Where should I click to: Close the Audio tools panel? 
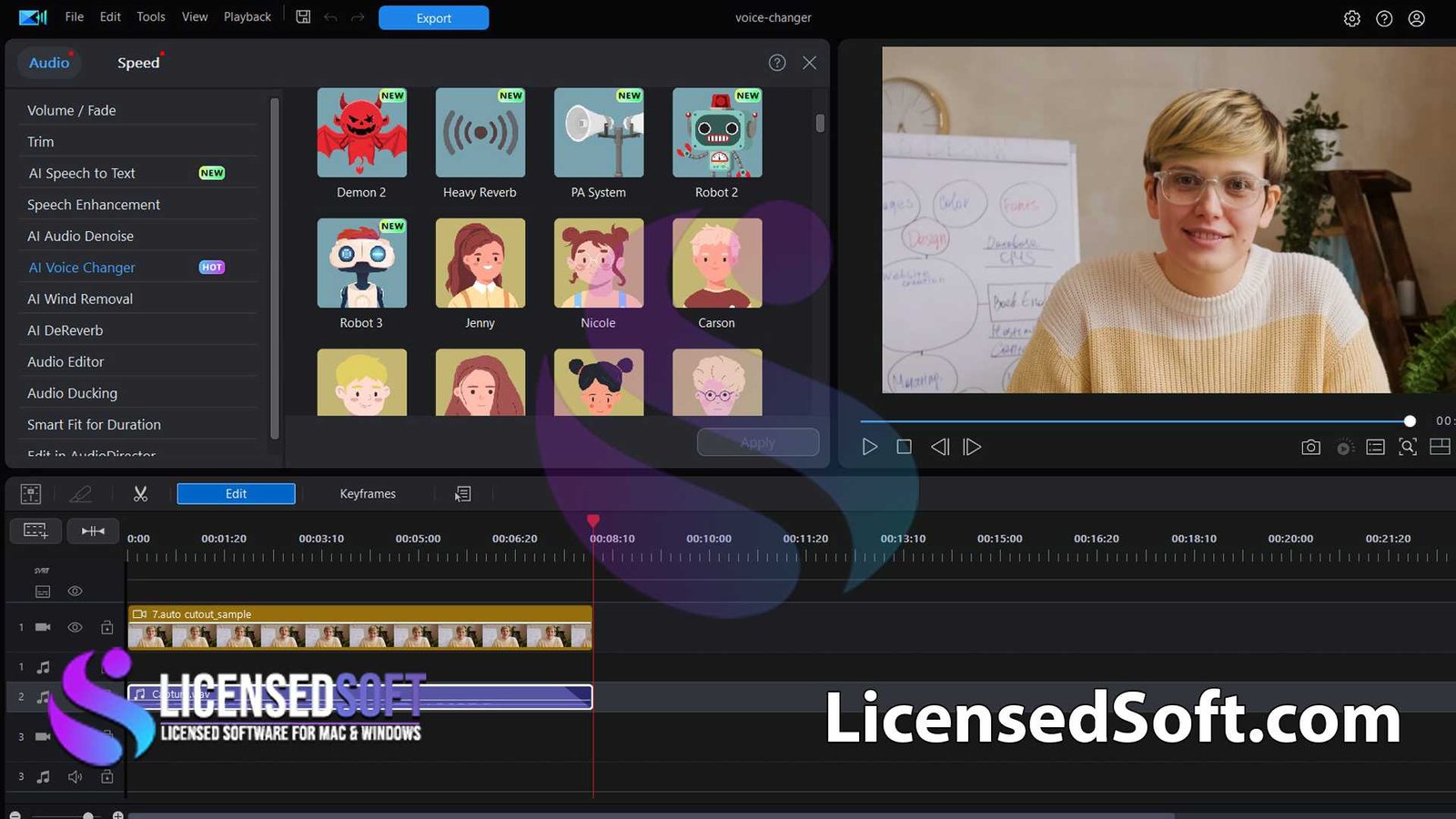tap(809, 63)
